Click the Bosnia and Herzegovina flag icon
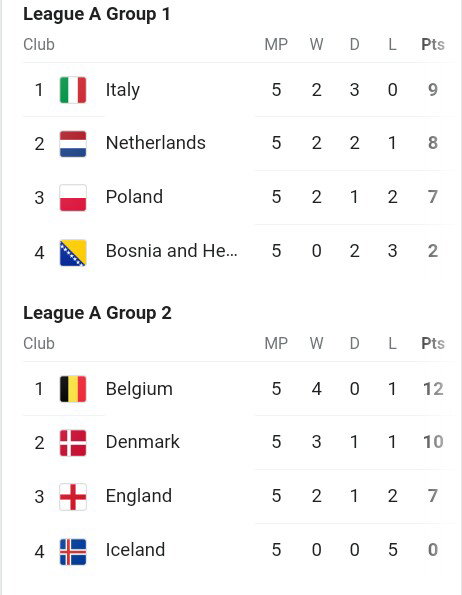This screenshot has width=462, height=595. [73, 253]
